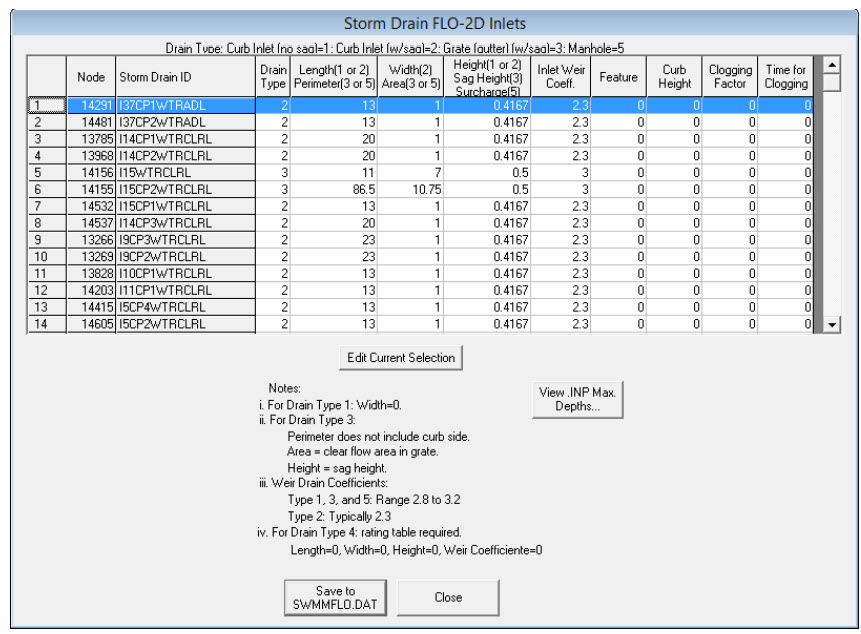Viewport: 861px width, 634px height.
Task: Select Storm Drain ID I37CP2WTRADL
Action: (x=185, y=120)
